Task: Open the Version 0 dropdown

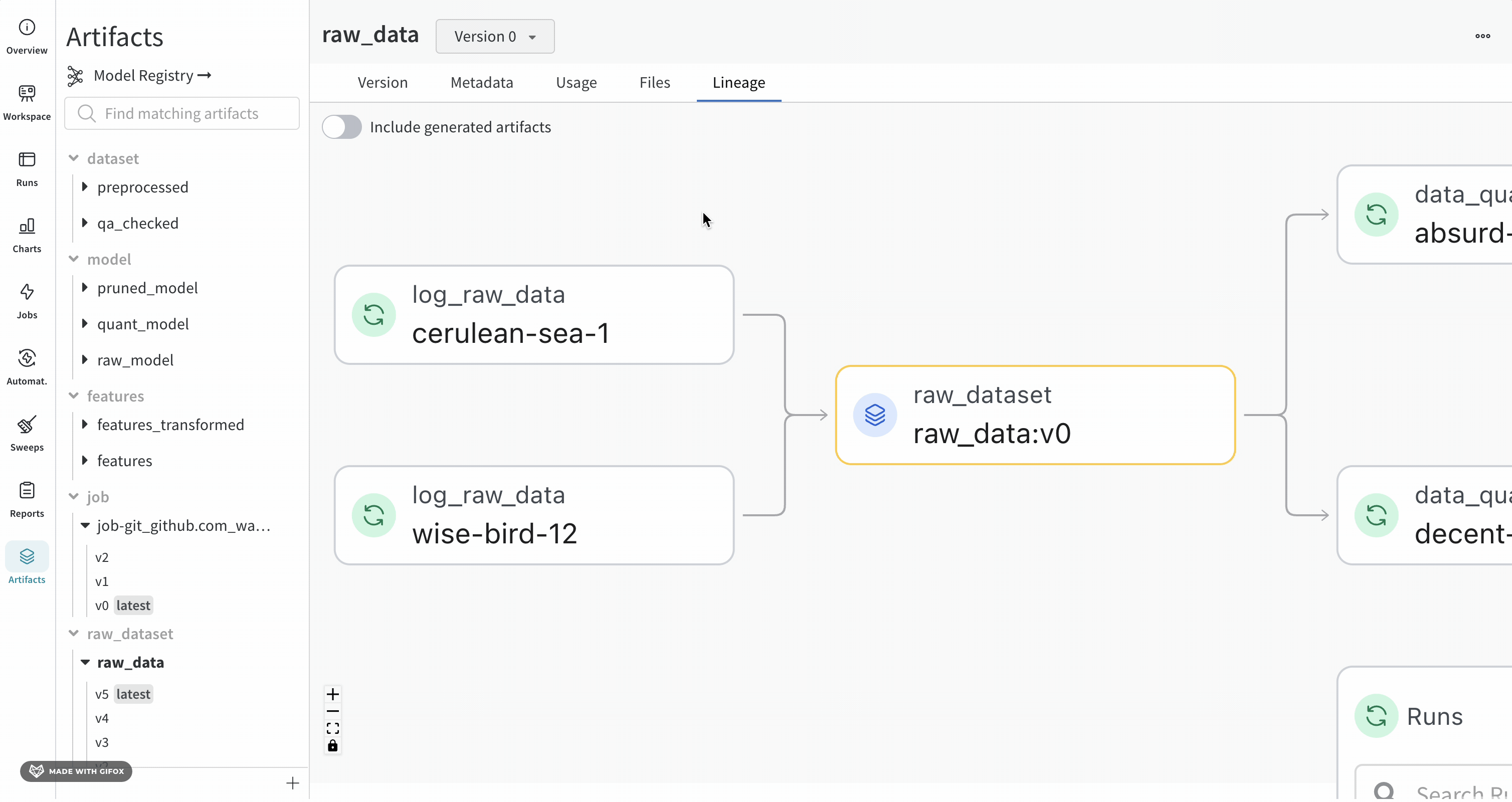Action: tap(495, 37)
